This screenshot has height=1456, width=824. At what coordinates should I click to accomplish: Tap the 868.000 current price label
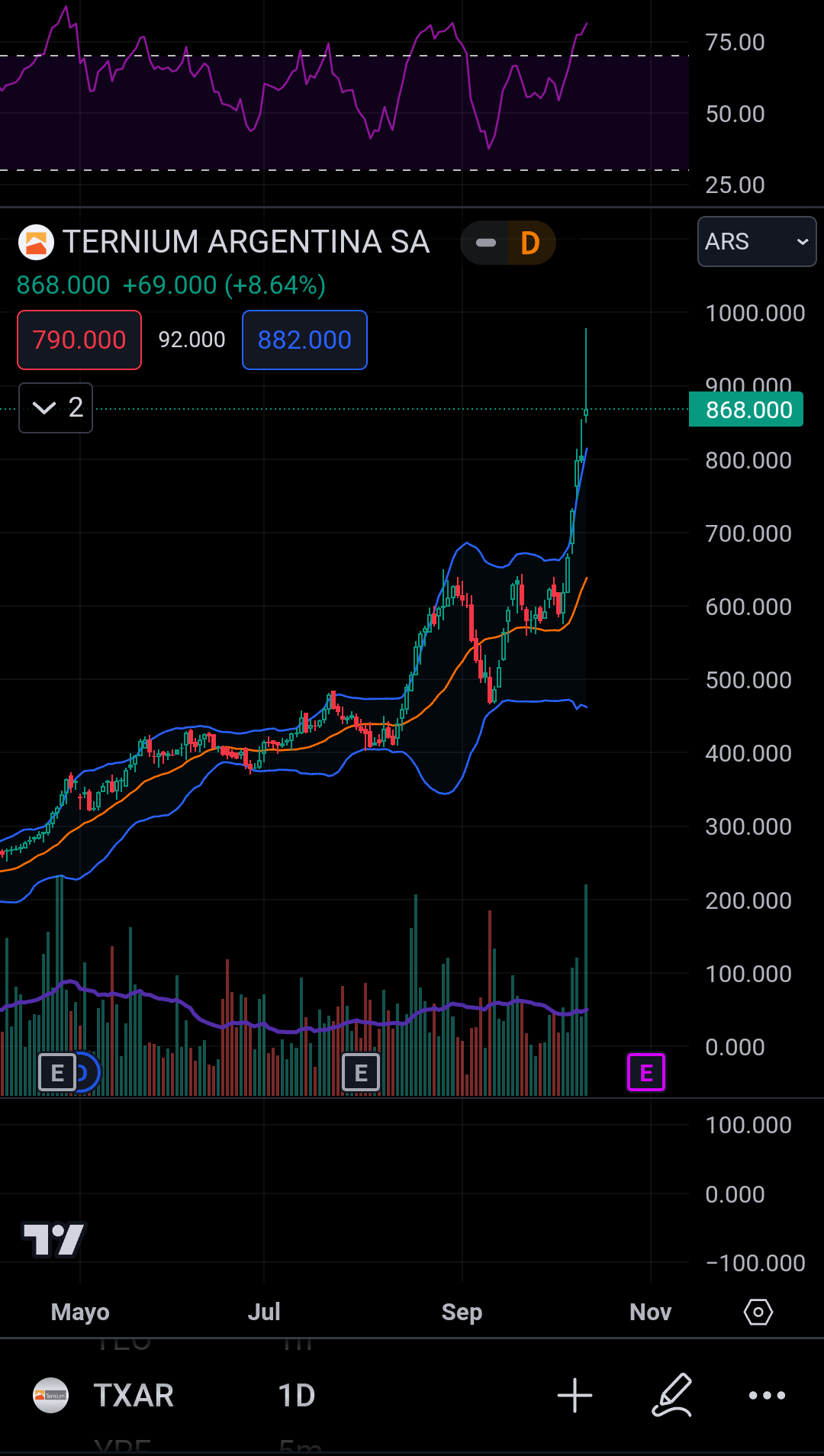tap(746, 410)
